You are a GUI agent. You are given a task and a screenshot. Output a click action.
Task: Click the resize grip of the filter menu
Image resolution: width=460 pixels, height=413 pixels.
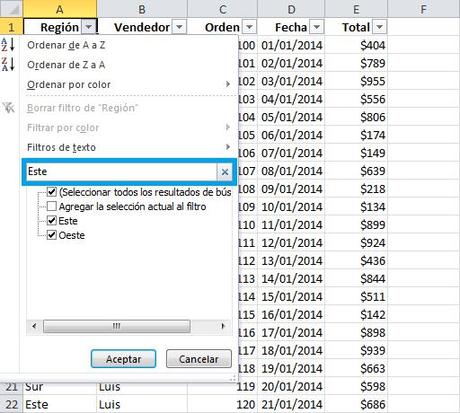pos(233,378)
